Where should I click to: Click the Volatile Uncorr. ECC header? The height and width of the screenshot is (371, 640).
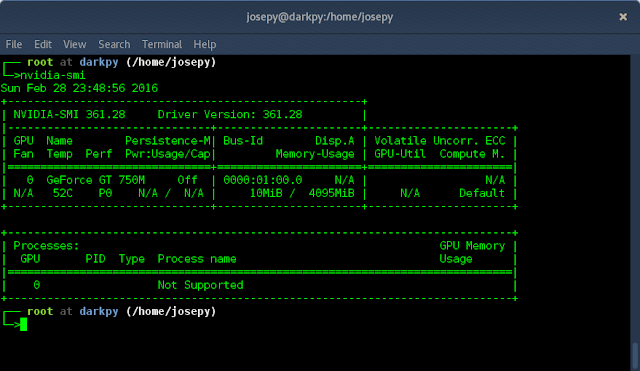[440, 141]
